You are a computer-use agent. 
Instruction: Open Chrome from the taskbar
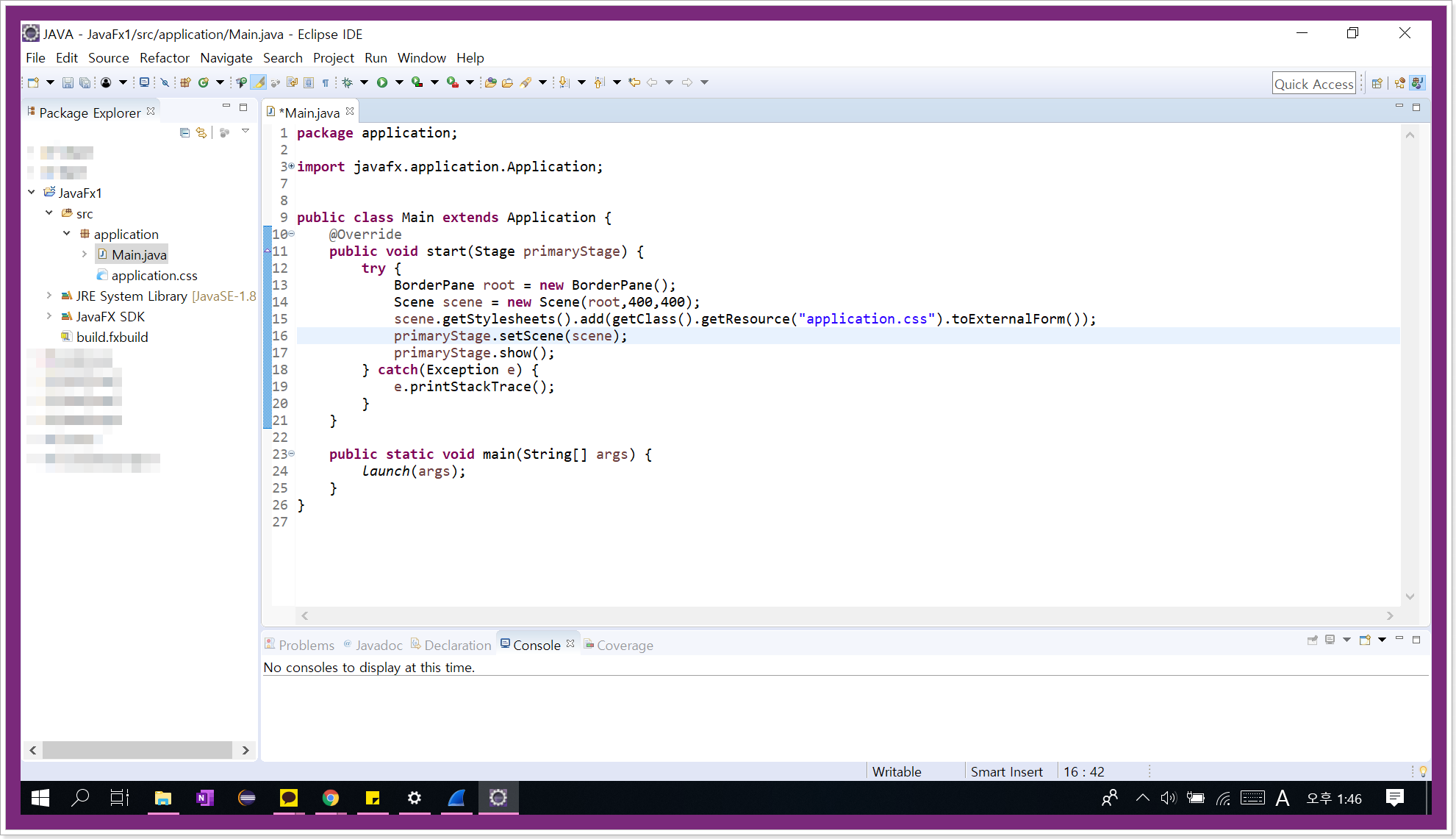(331, 798)
